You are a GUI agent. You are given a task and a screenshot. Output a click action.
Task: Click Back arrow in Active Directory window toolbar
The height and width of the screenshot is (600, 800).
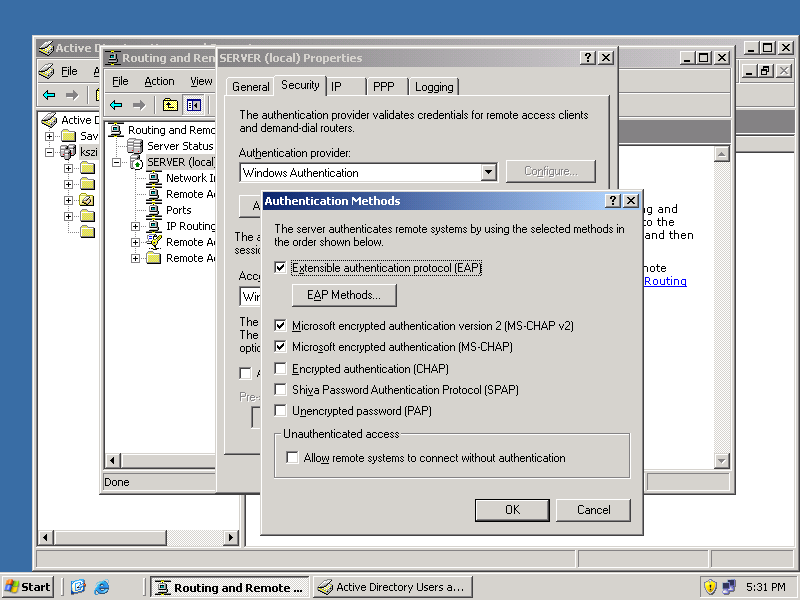[49, 95]
